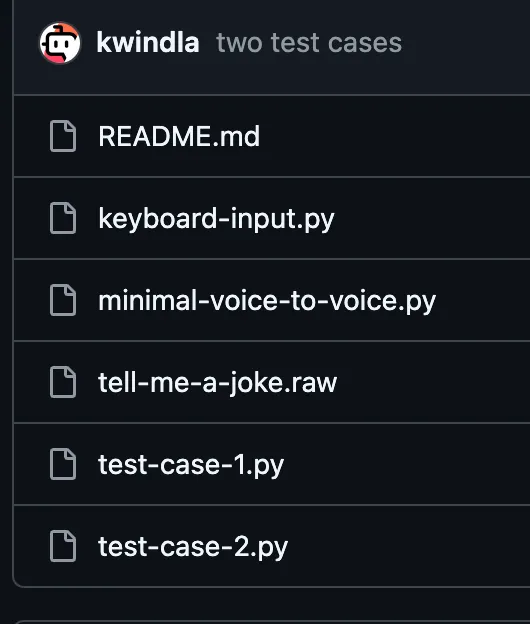This screenshot has width=530, height=624.
Task: Click the file icon beside test-case-1.py
Action: pyautogui.click(x=63, y=464)
